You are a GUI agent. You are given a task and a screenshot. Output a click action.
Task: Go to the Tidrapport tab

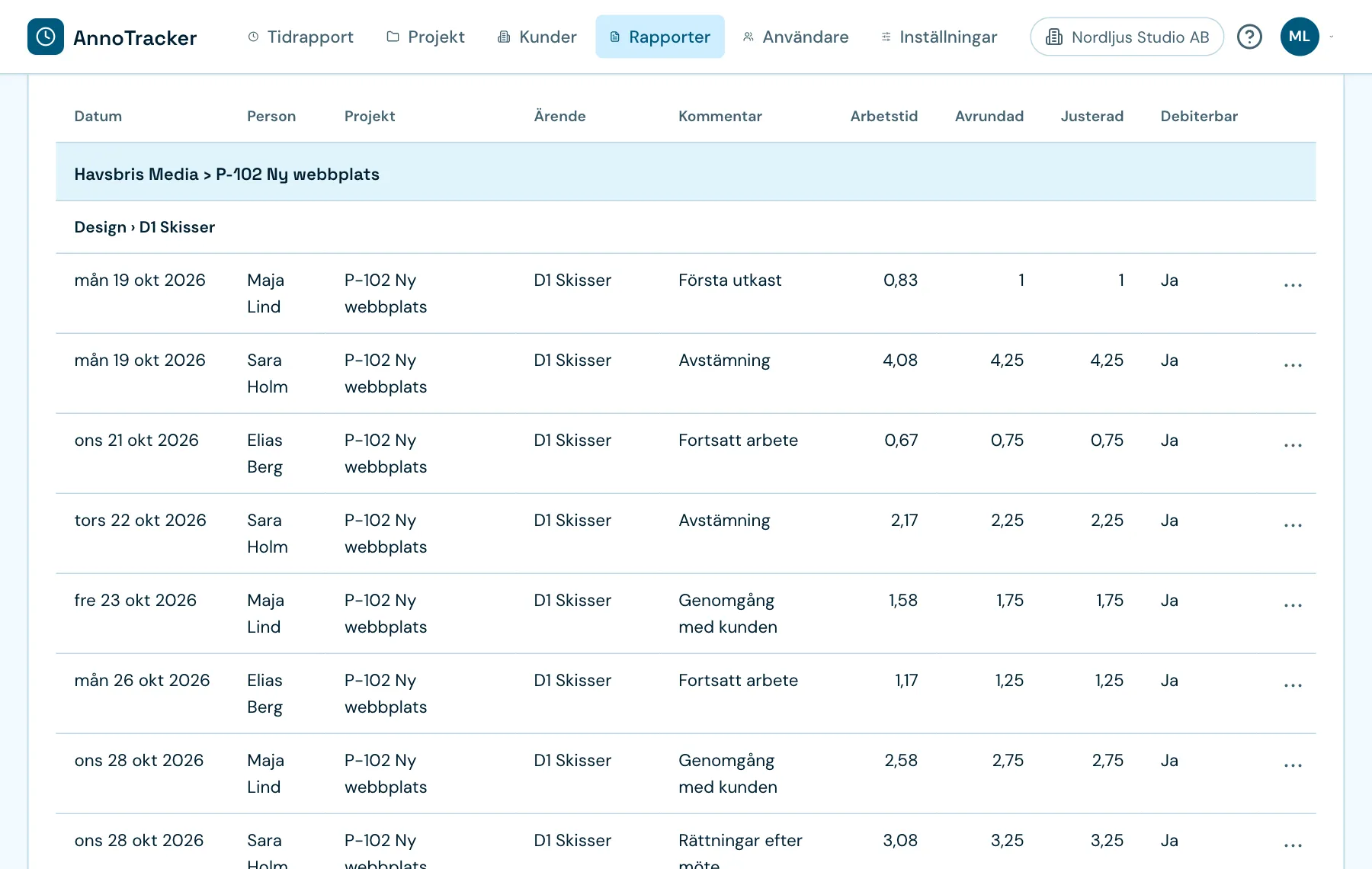301,37
